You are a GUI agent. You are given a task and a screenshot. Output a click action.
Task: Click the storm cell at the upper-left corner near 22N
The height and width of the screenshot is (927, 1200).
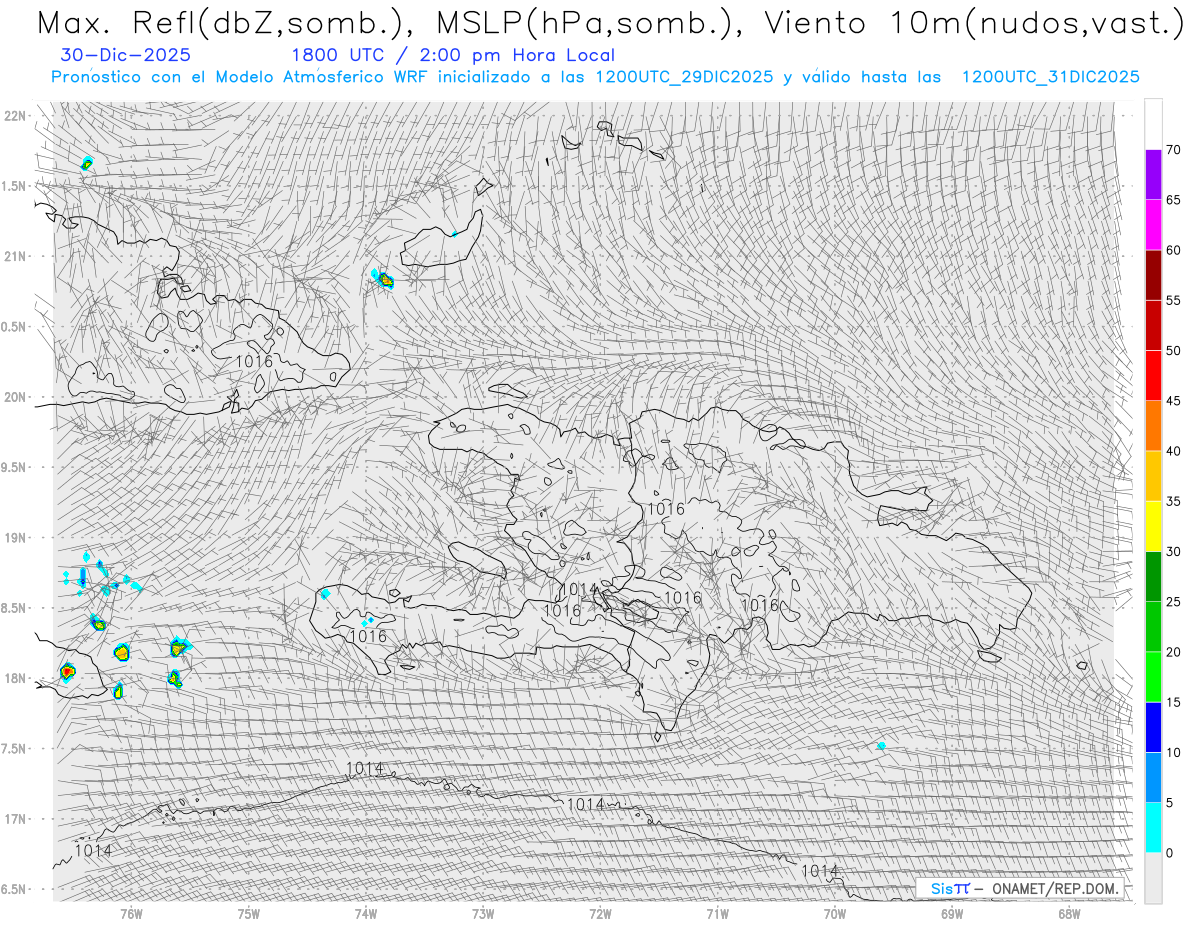pos(87,163)
